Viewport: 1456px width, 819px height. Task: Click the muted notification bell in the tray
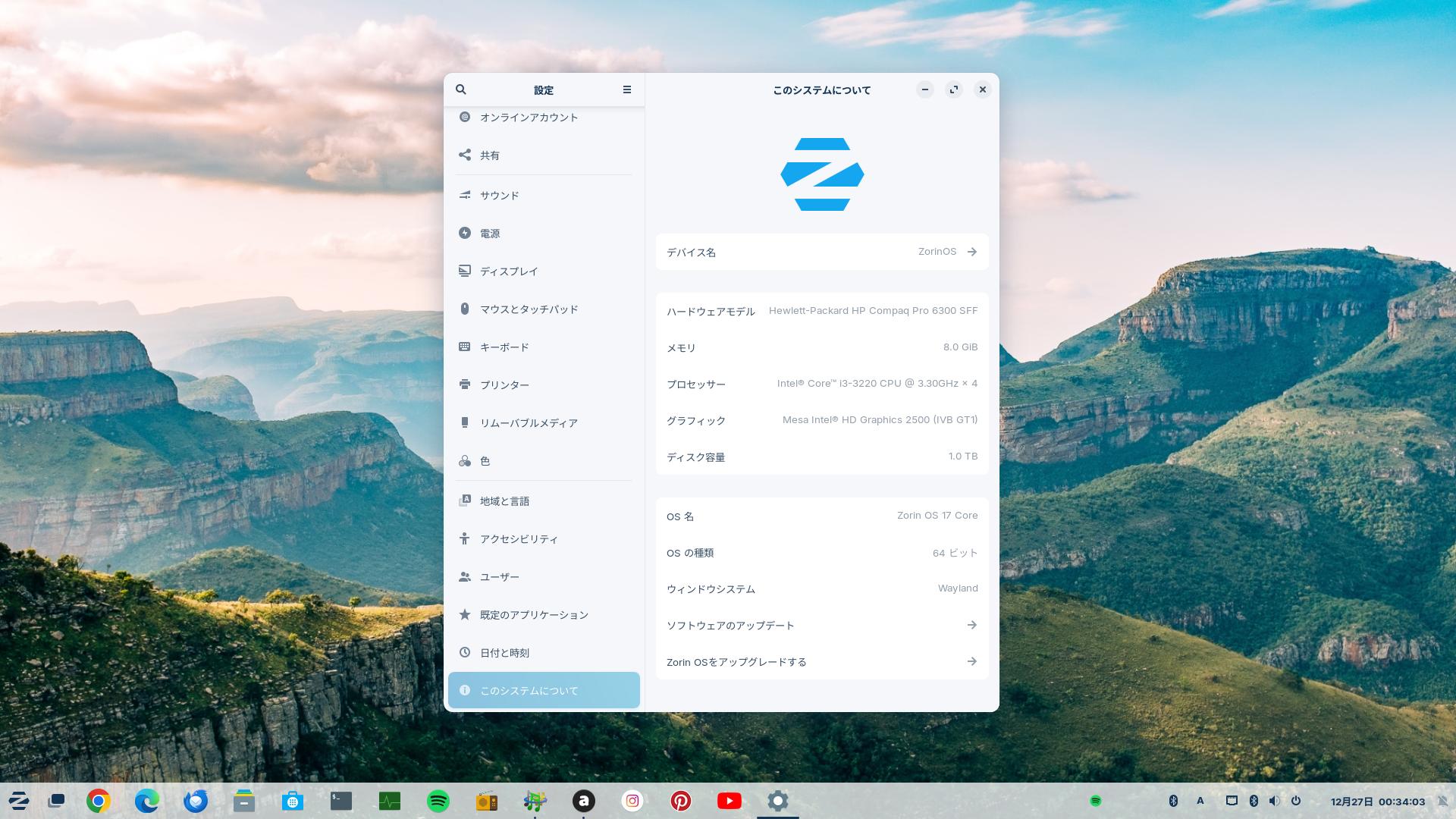click(1442, 801)
